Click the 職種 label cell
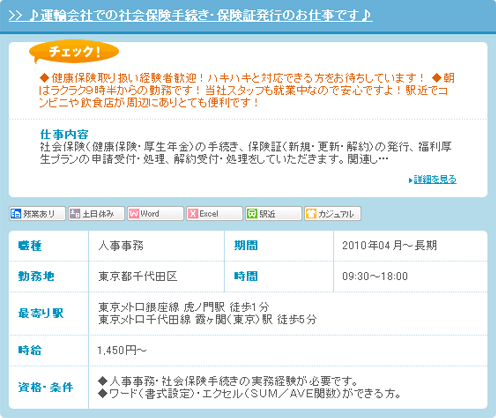 [x=48, y=246]
